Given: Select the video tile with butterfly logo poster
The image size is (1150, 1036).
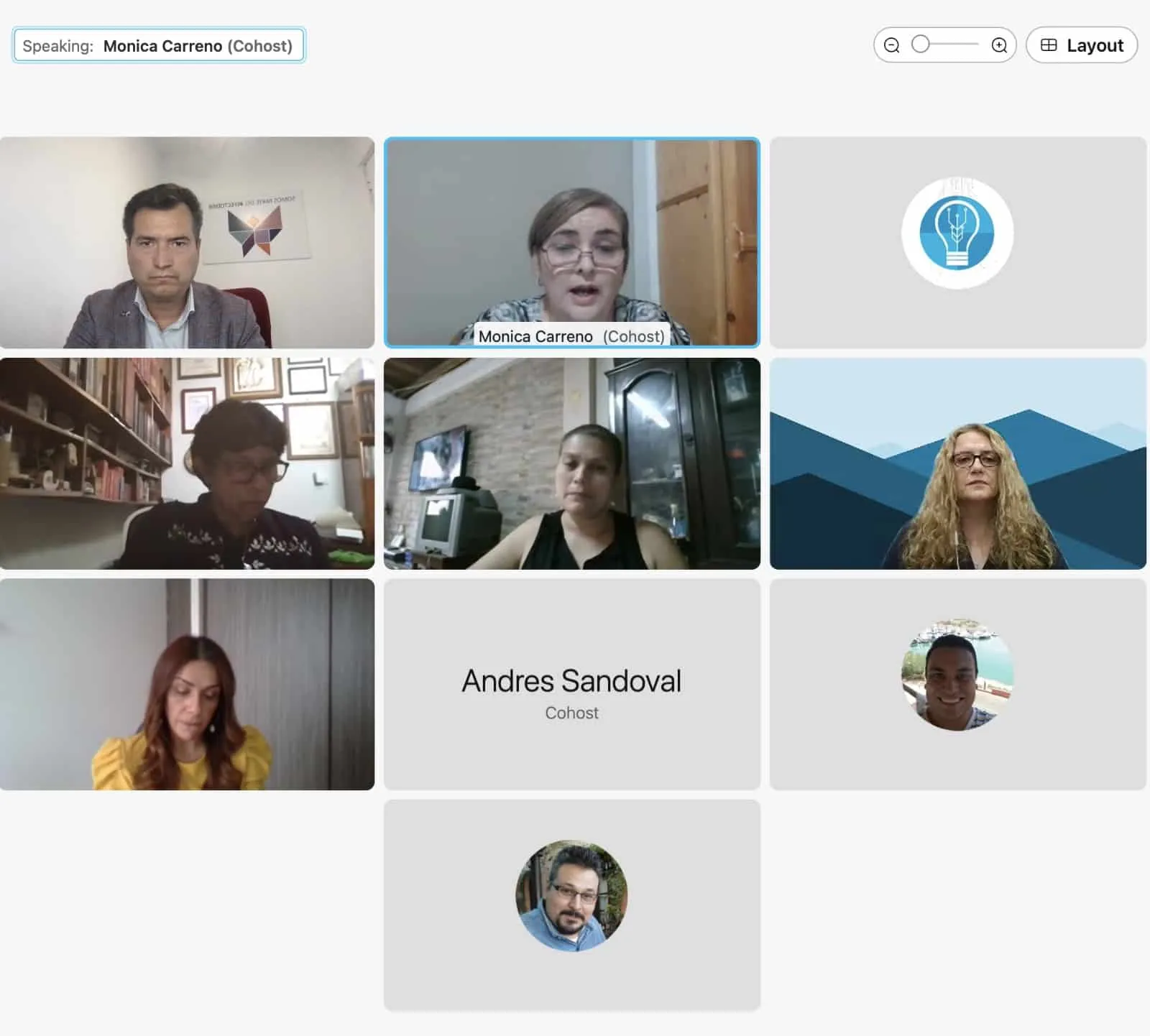Looking at the screenshot, I should click(x=187, y=242).
